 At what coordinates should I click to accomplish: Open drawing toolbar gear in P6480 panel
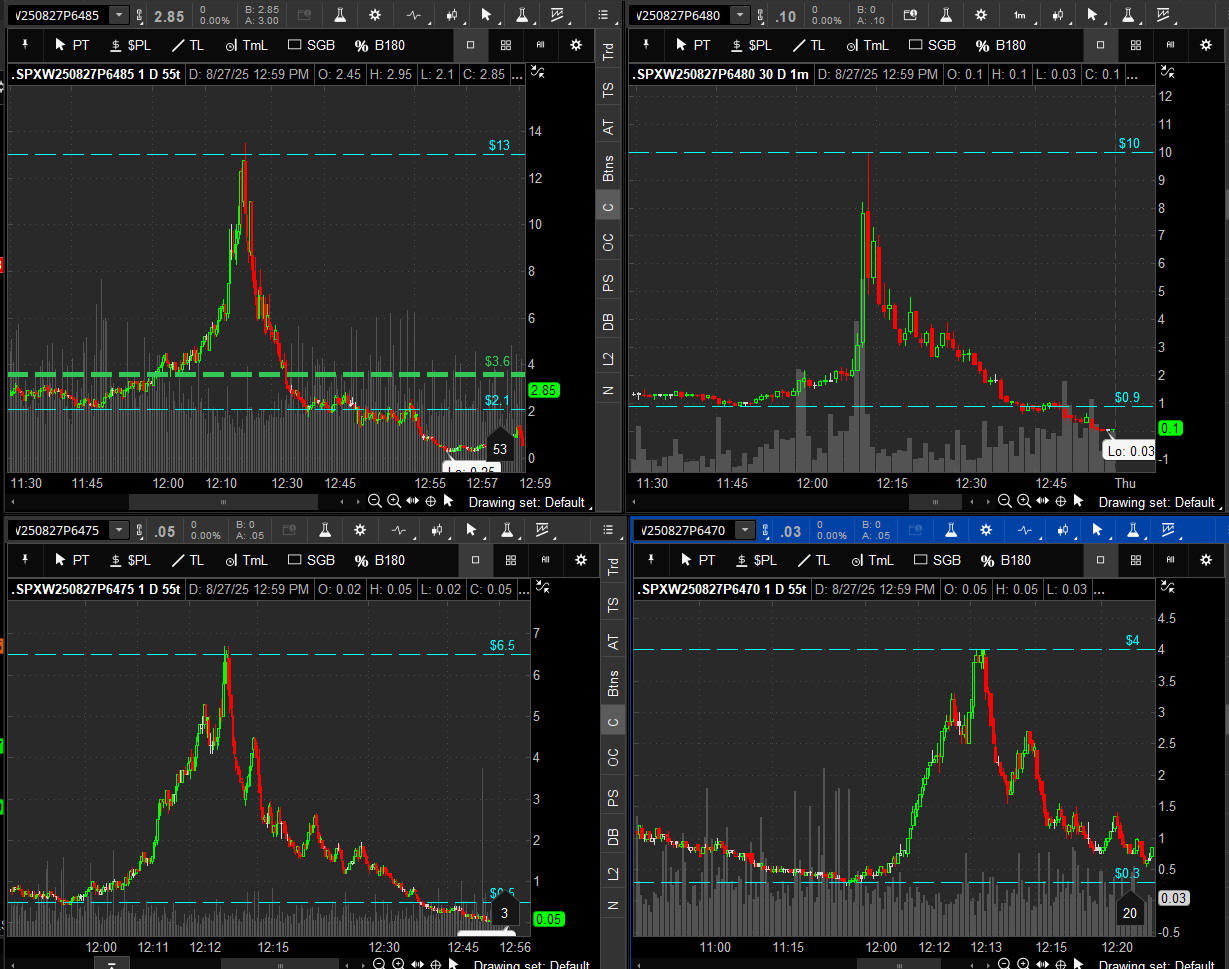click(1206, 45)
